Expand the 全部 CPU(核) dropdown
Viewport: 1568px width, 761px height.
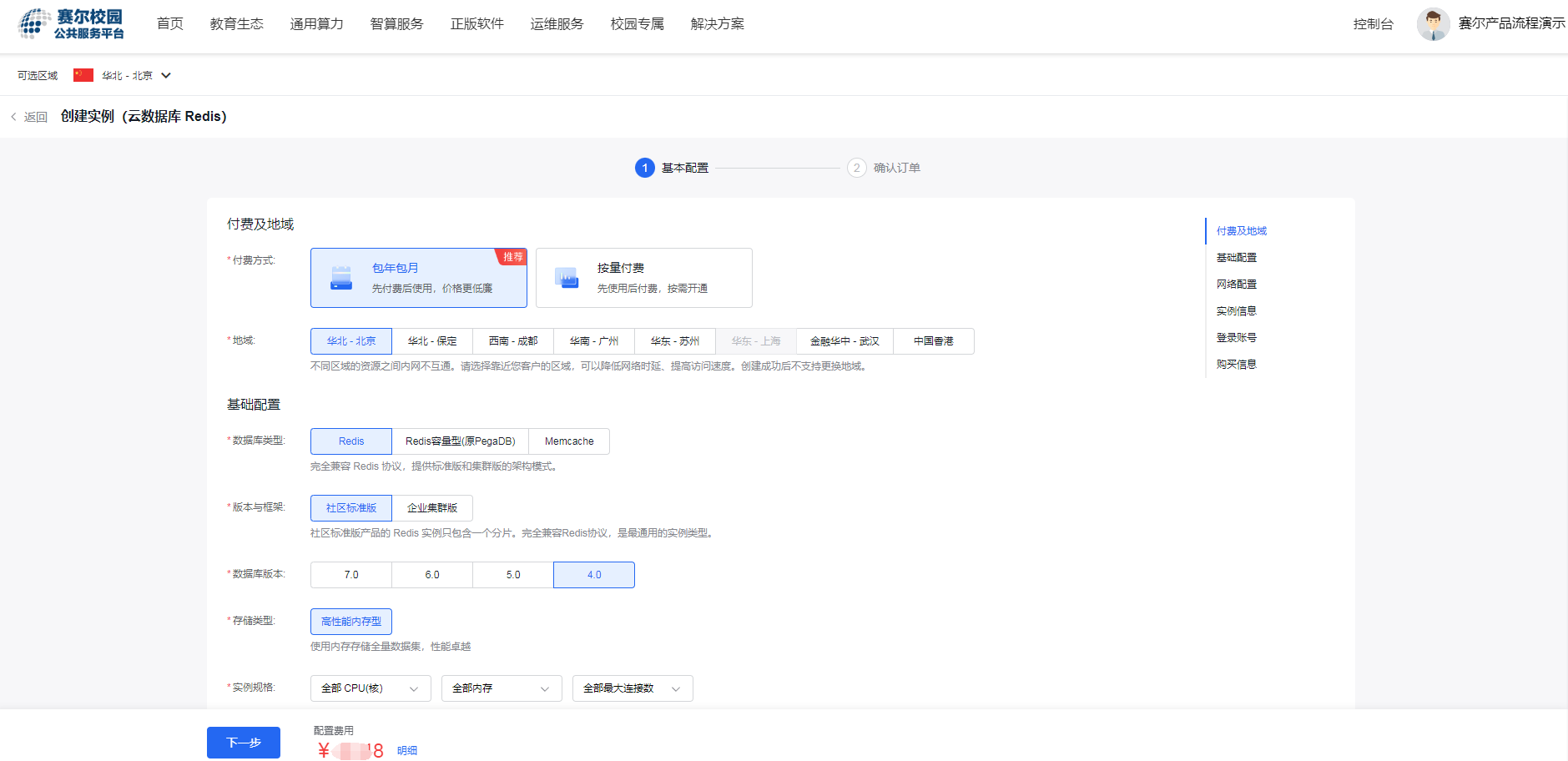[x=371, y=688]
